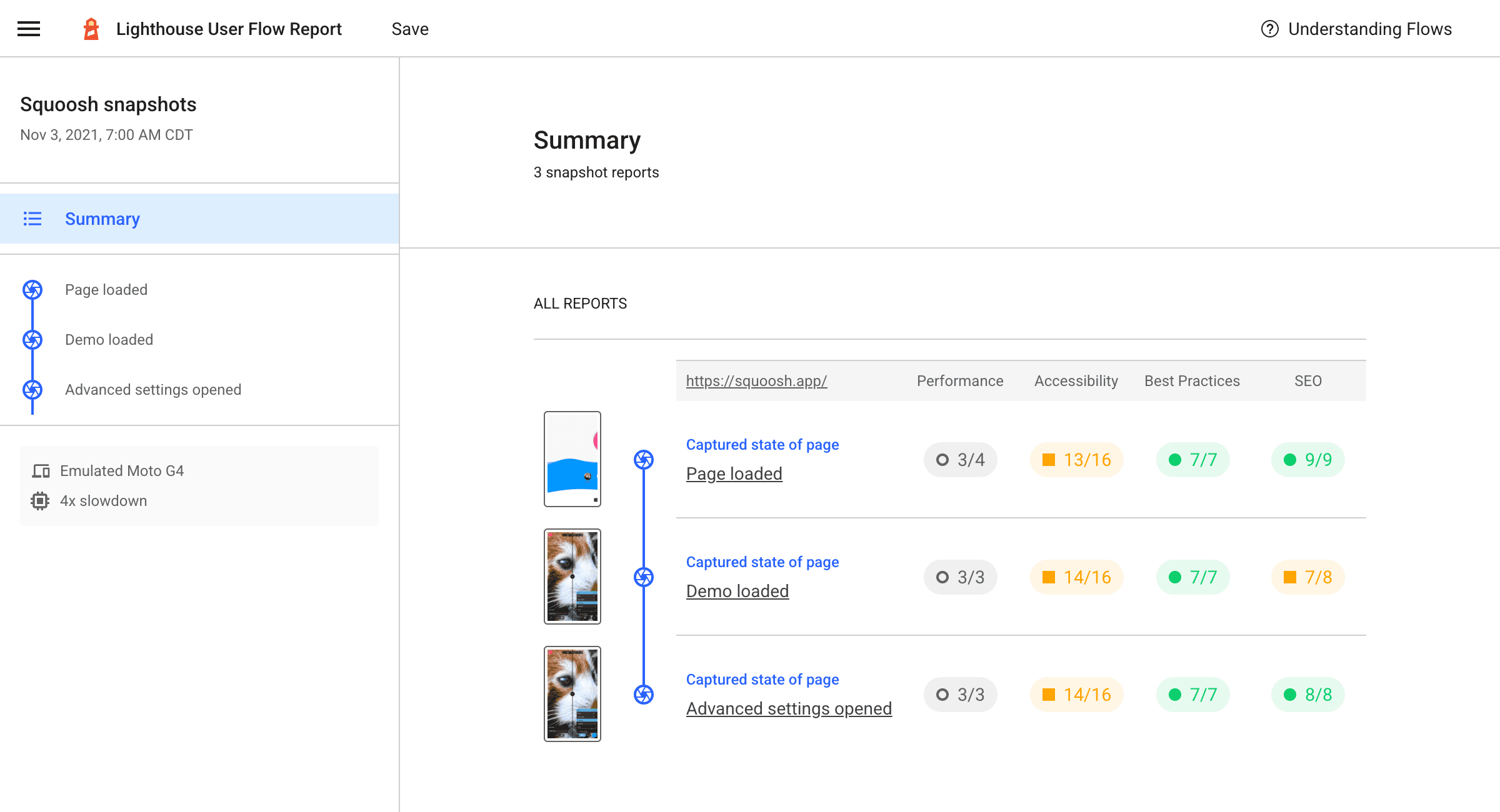Click the https://squoosh.app/ URL link
1500x812 pixels.
(x=756, y=380)
